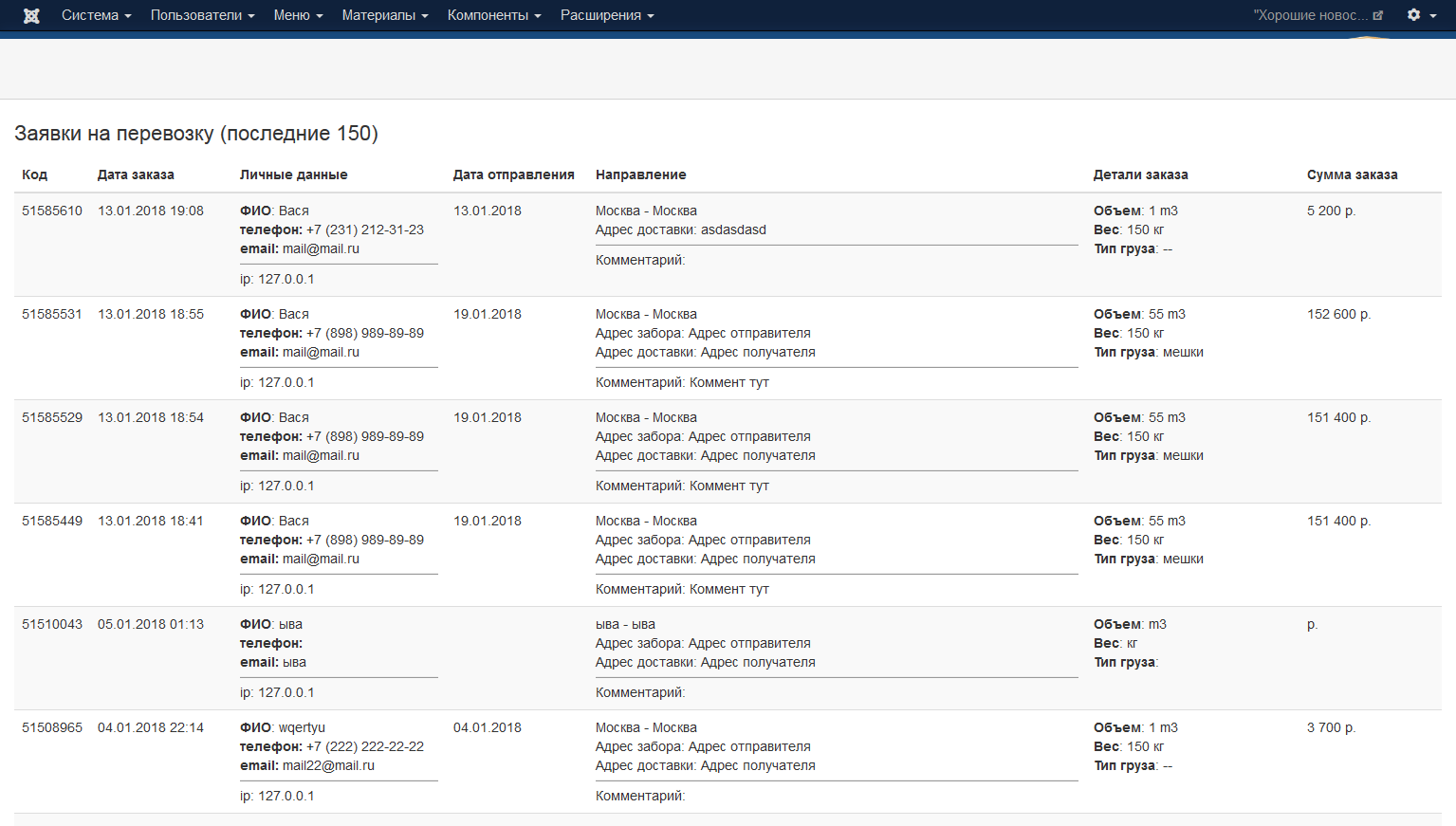Image resolution: width=1456 pixels, height=826 pixels.
Task: Click the Код column header
Action: (x=34, y=174)
